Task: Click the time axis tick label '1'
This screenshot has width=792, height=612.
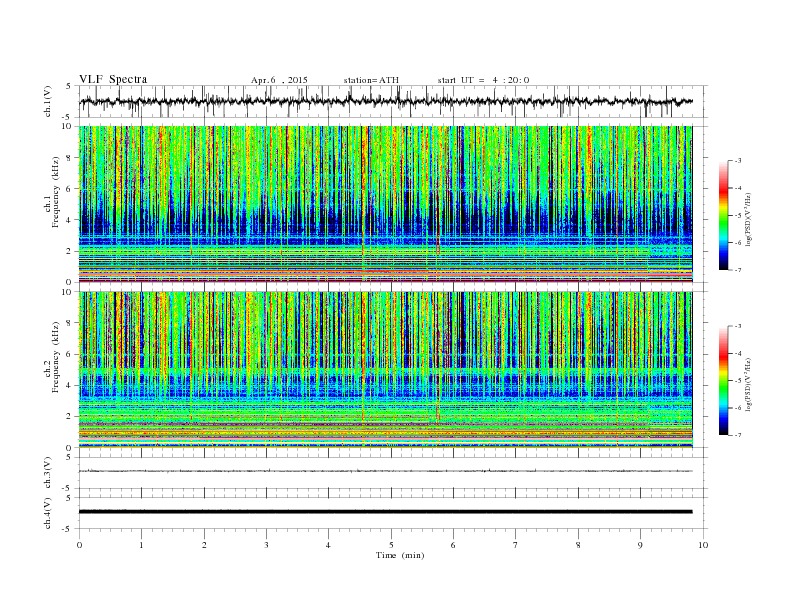Action: [141, 545]
